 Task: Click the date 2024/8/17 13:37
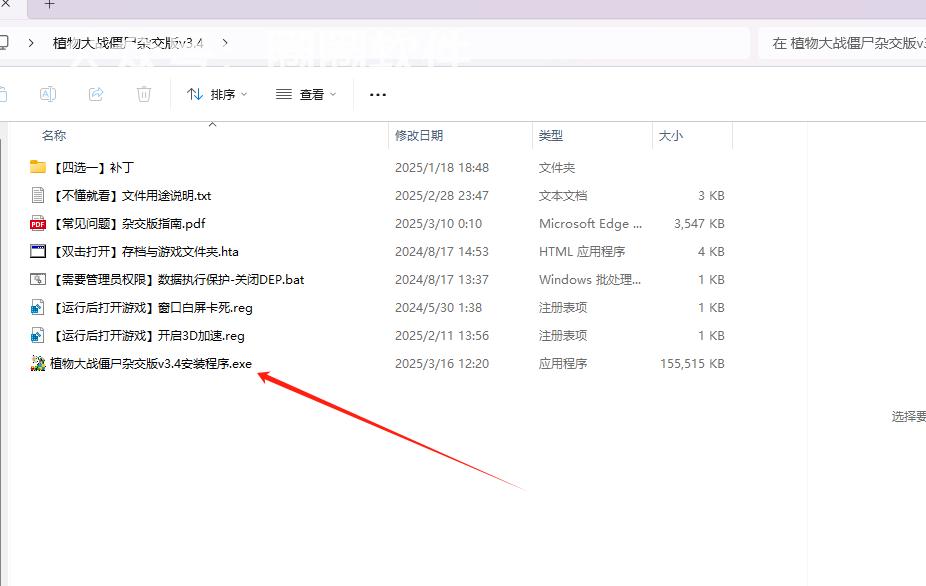tap(442, 279)
